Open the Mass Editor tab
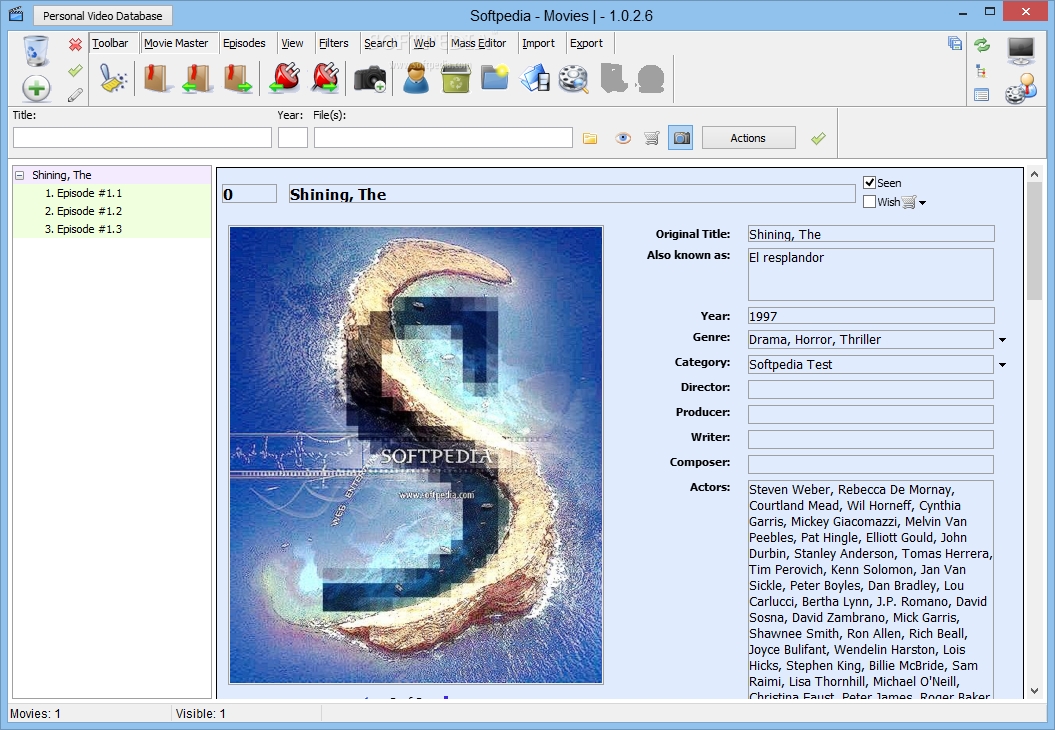 click(x=478, y=43)
